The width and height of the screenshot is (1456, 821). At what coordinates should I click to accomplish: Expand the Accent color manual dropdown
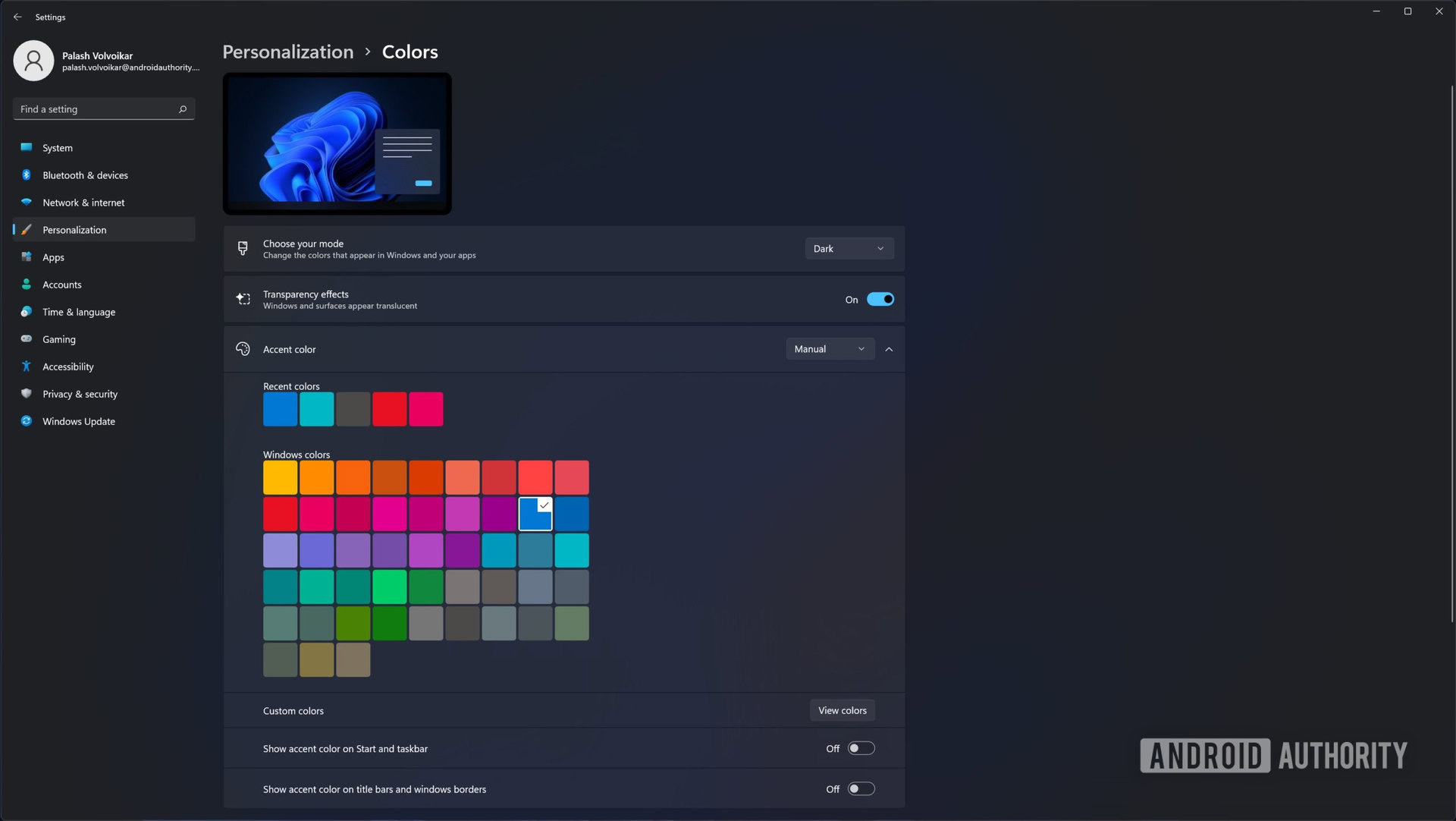tap(830, 349)
